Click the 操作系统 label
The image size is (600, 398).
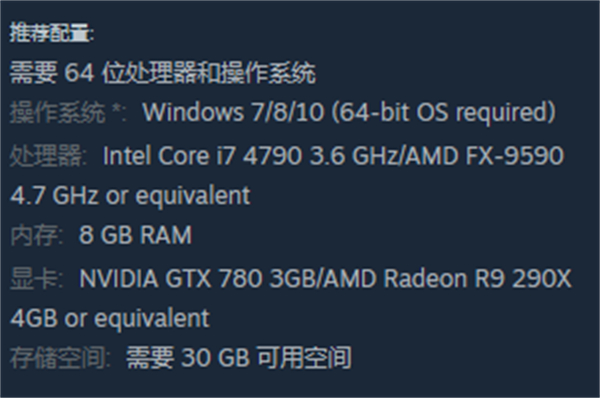point(57,113)
